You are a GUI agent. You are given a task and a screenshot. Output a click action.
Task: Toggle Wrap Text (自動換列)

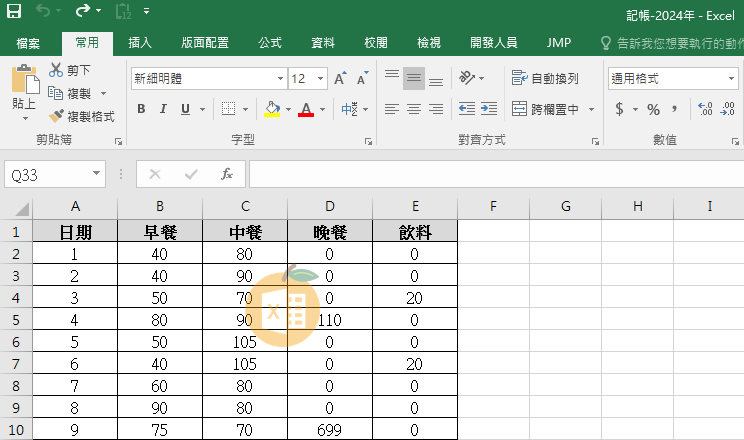pos(545,78)
